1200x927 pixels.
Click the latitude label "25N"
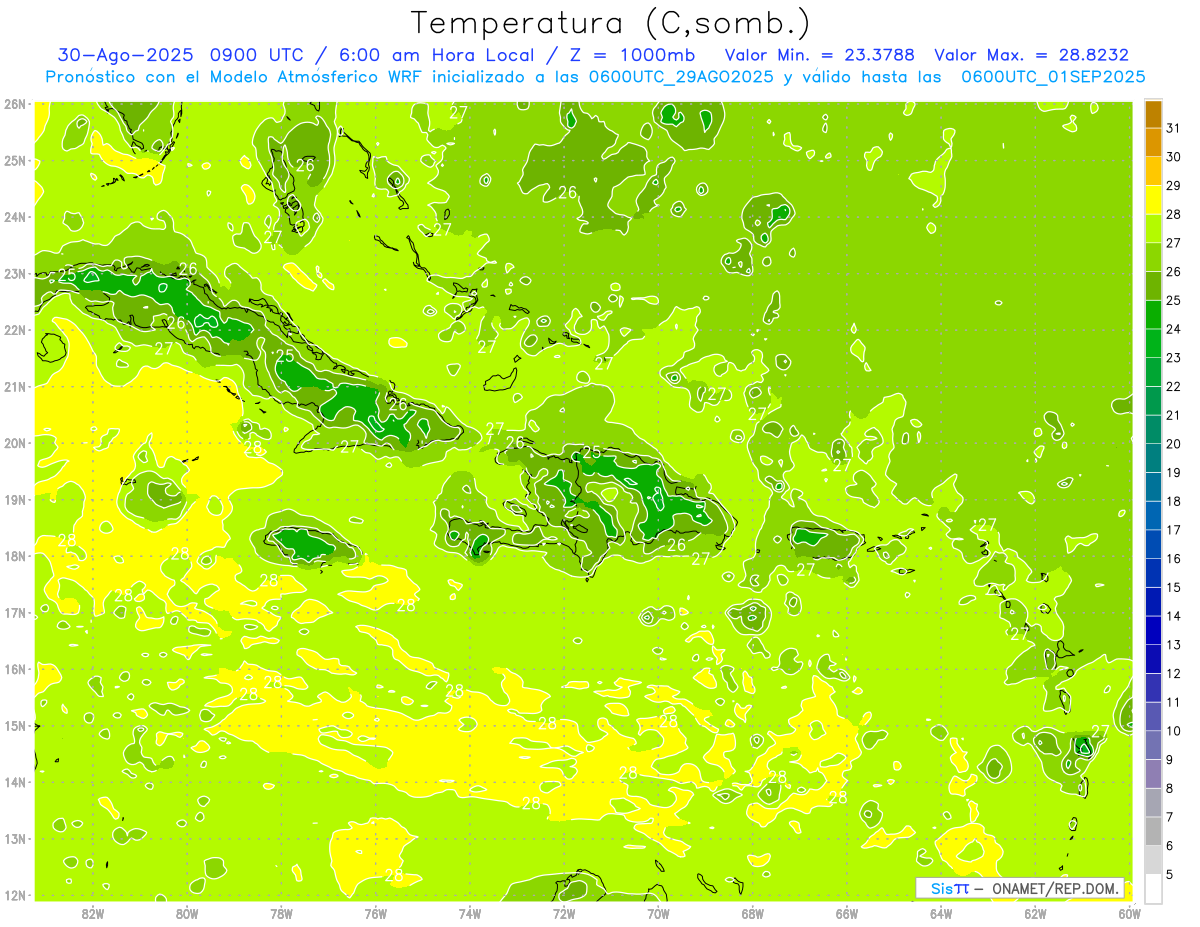tap(14, 161)
